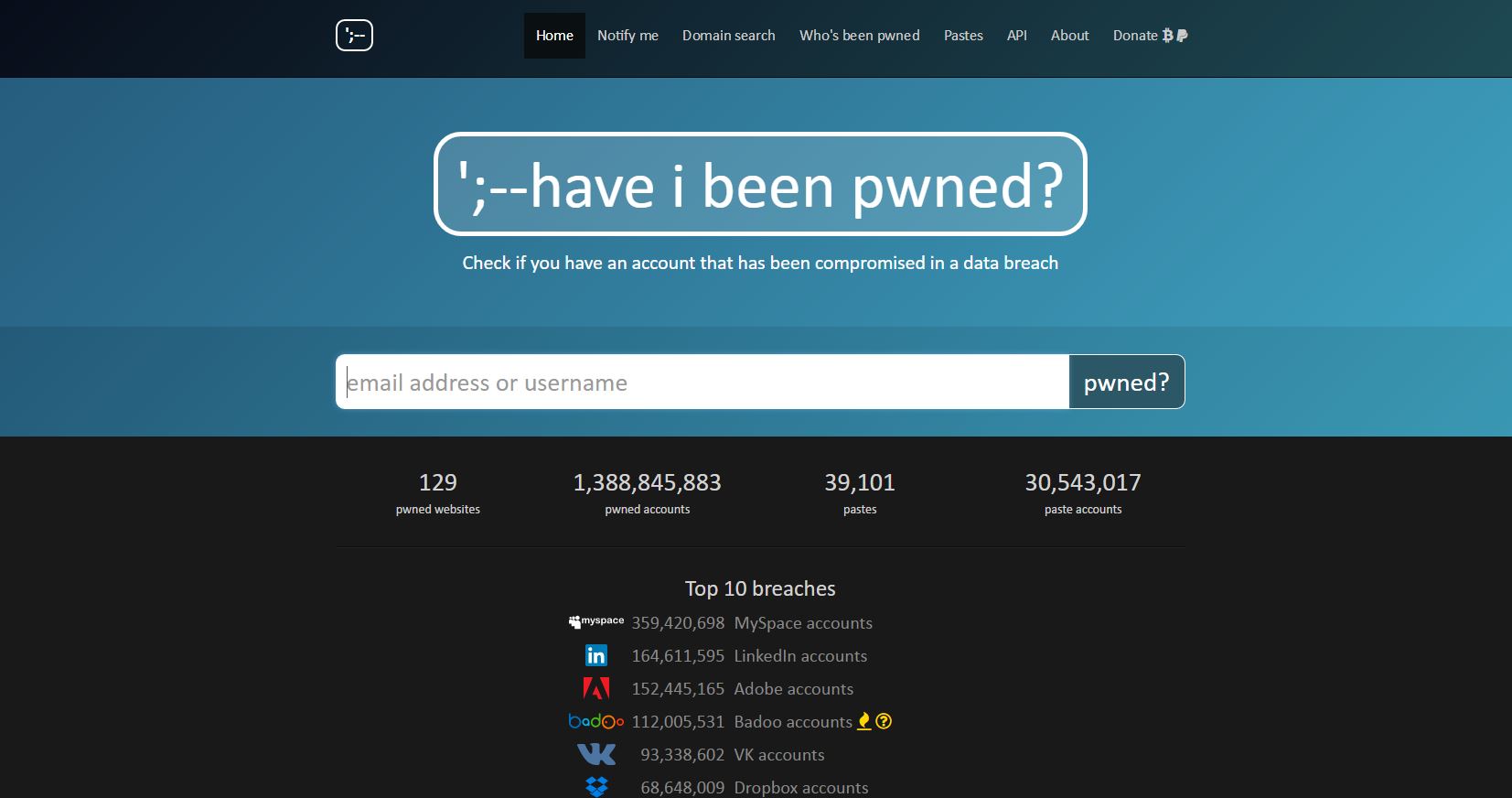
Task: Click the 'Top 10 breaches' heading
Action: (x=760, y=588)
